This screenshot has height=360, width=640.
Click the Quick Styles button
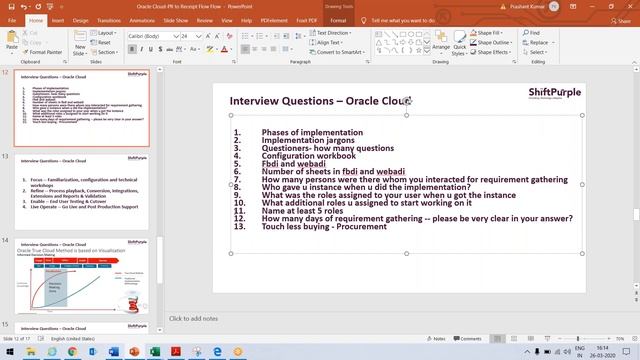tap(459, 43)
